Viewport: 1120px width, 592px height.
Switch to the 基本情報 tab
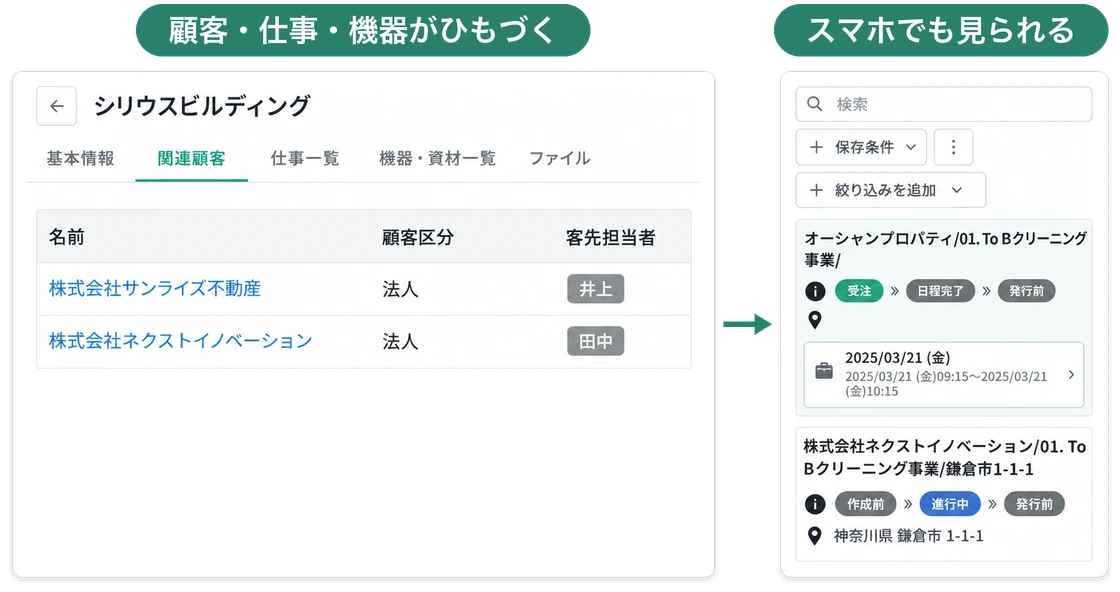coord(80,159)
